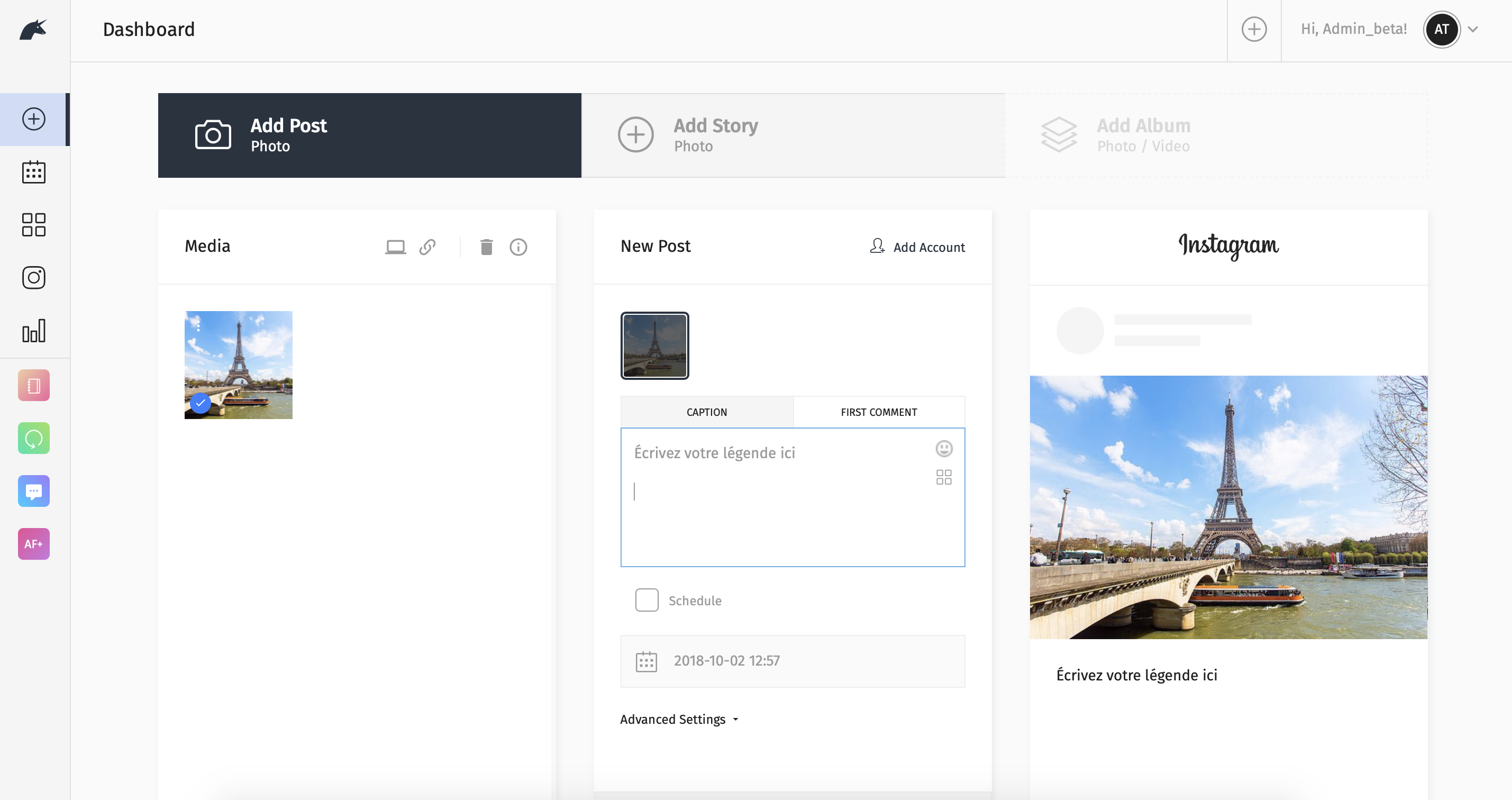1512x800 pixels.
Task: Click the Dashboard page title
Action: [x=149, y=29]
